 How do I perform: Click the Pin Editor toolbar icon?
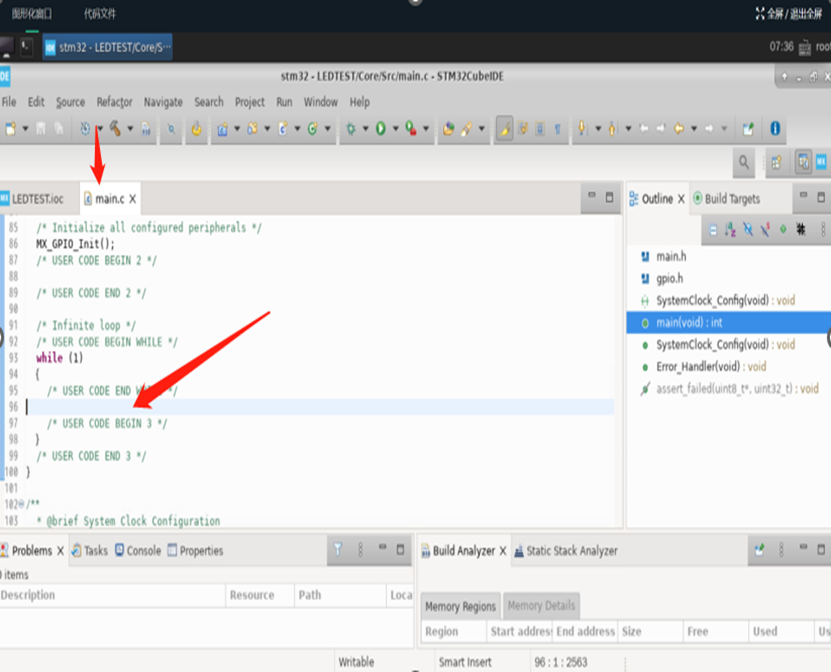coord(748,128)
